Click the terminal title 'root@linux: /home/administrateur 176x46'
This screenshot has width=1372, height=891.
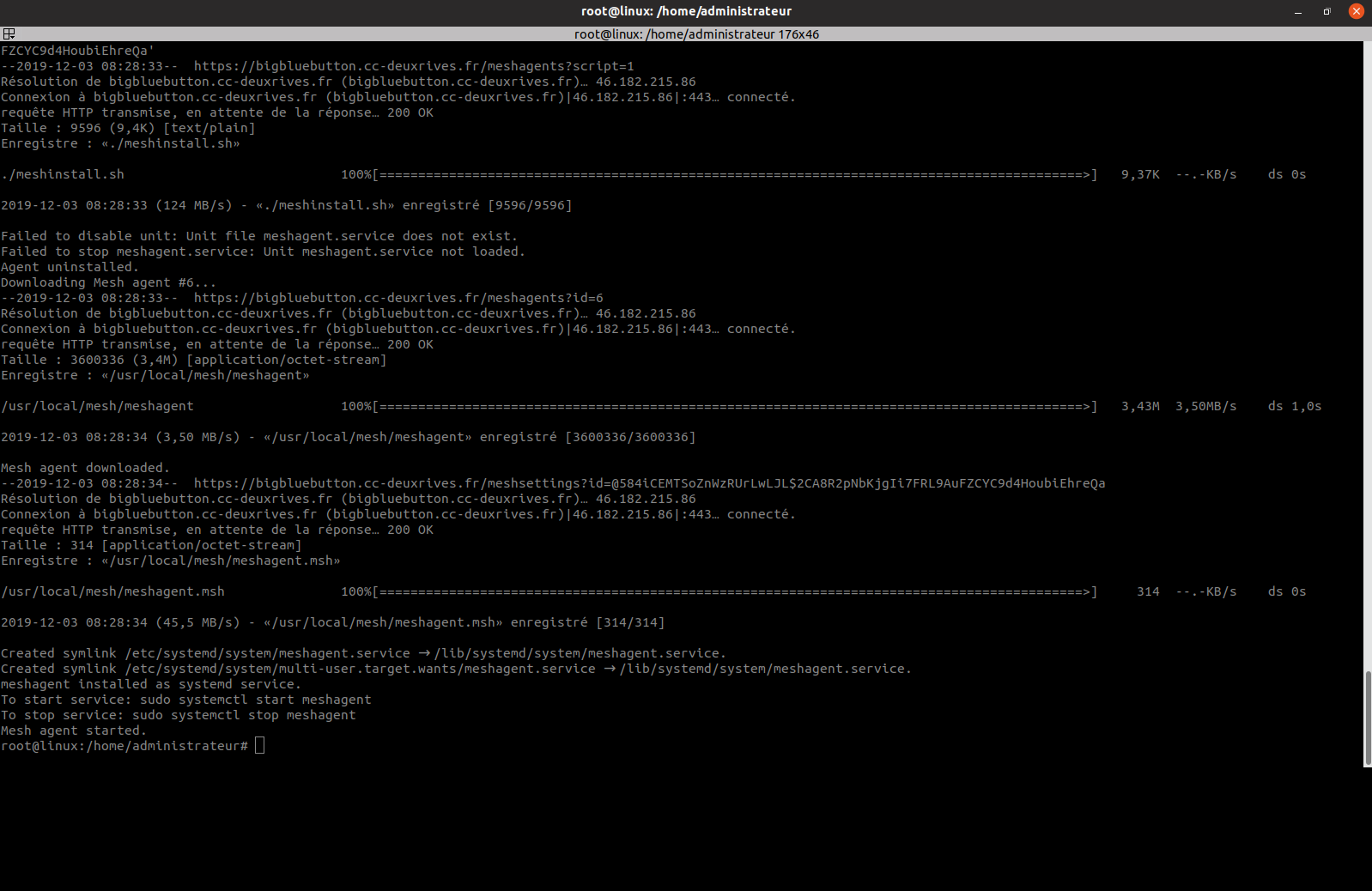[x=696, y=34]
